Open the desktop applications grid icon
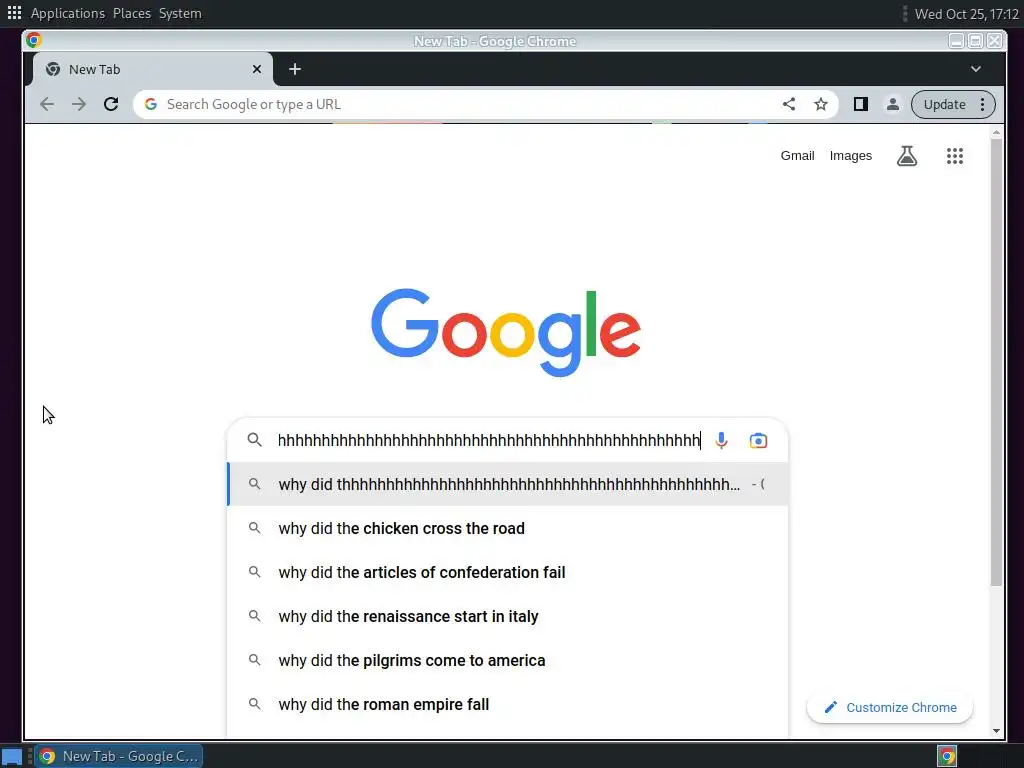The width and height of the screenshot is (1024, 768). click(14, 12)
